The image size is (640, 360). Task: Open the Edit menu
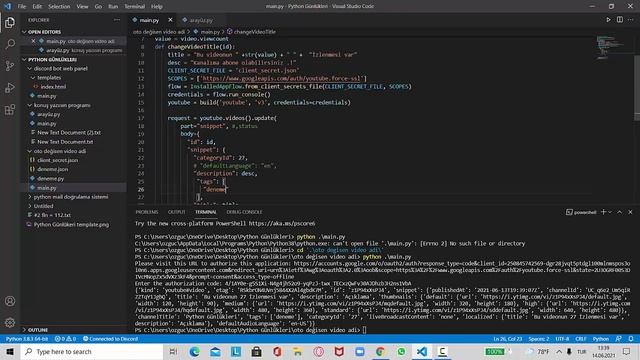point(37,7)
